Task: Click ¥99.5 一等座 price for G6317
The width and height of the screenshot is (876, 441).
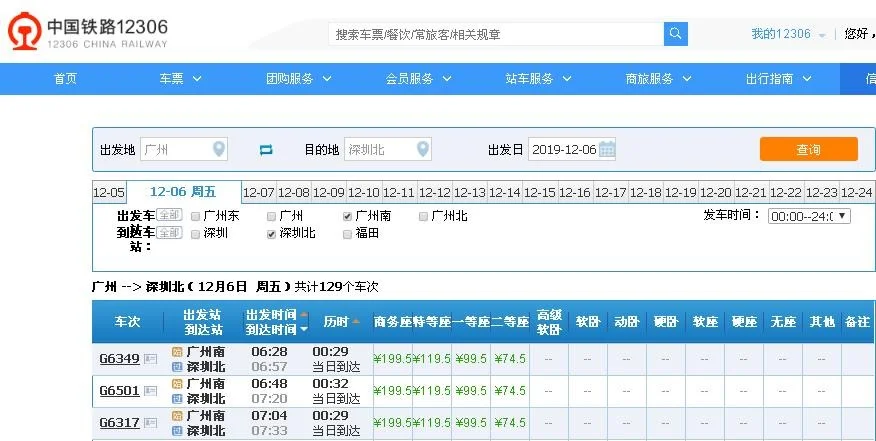Action: click(471, 423)
